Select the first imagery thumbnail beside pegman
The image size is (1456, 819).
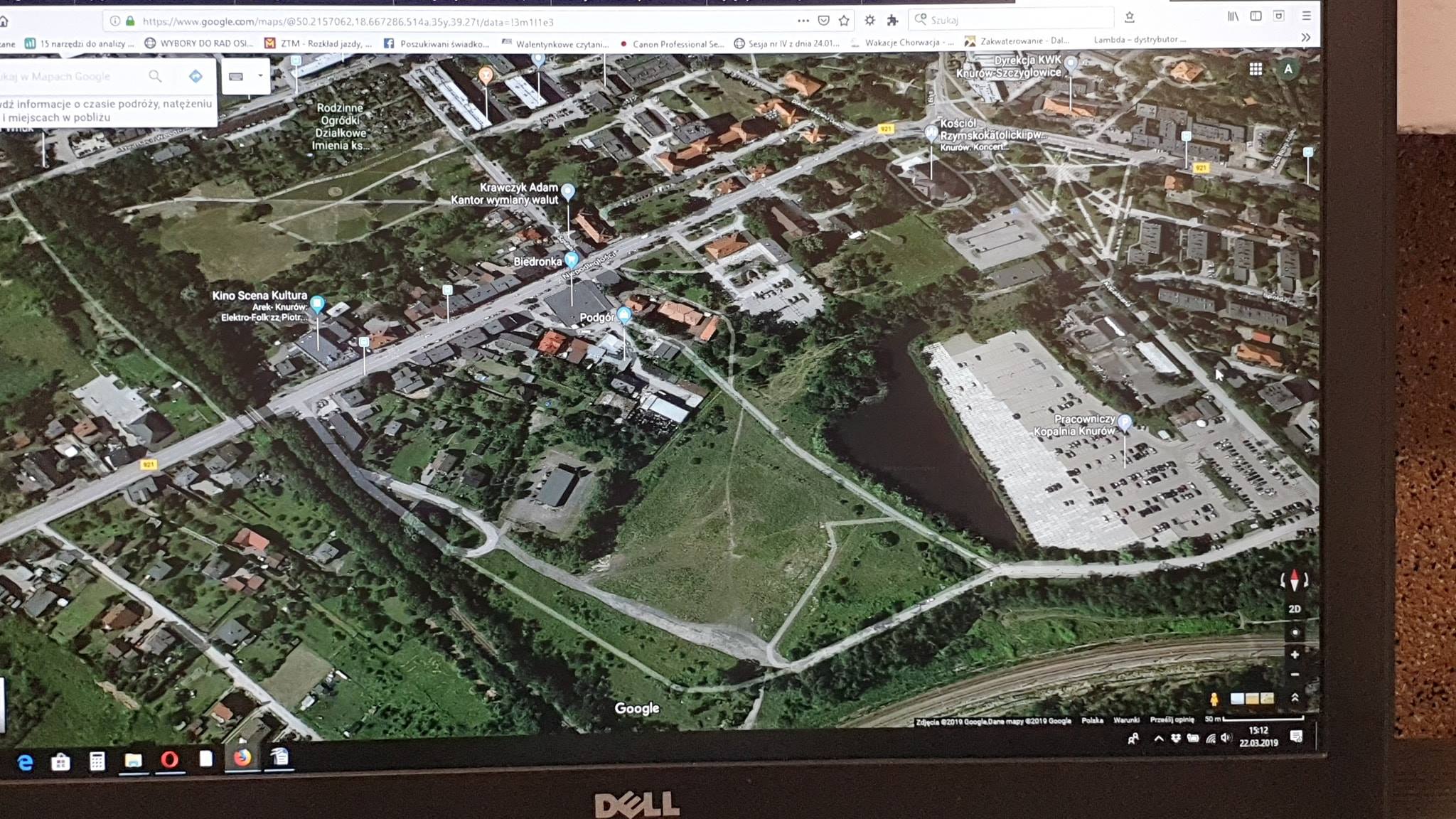(x=1237, y=699)
